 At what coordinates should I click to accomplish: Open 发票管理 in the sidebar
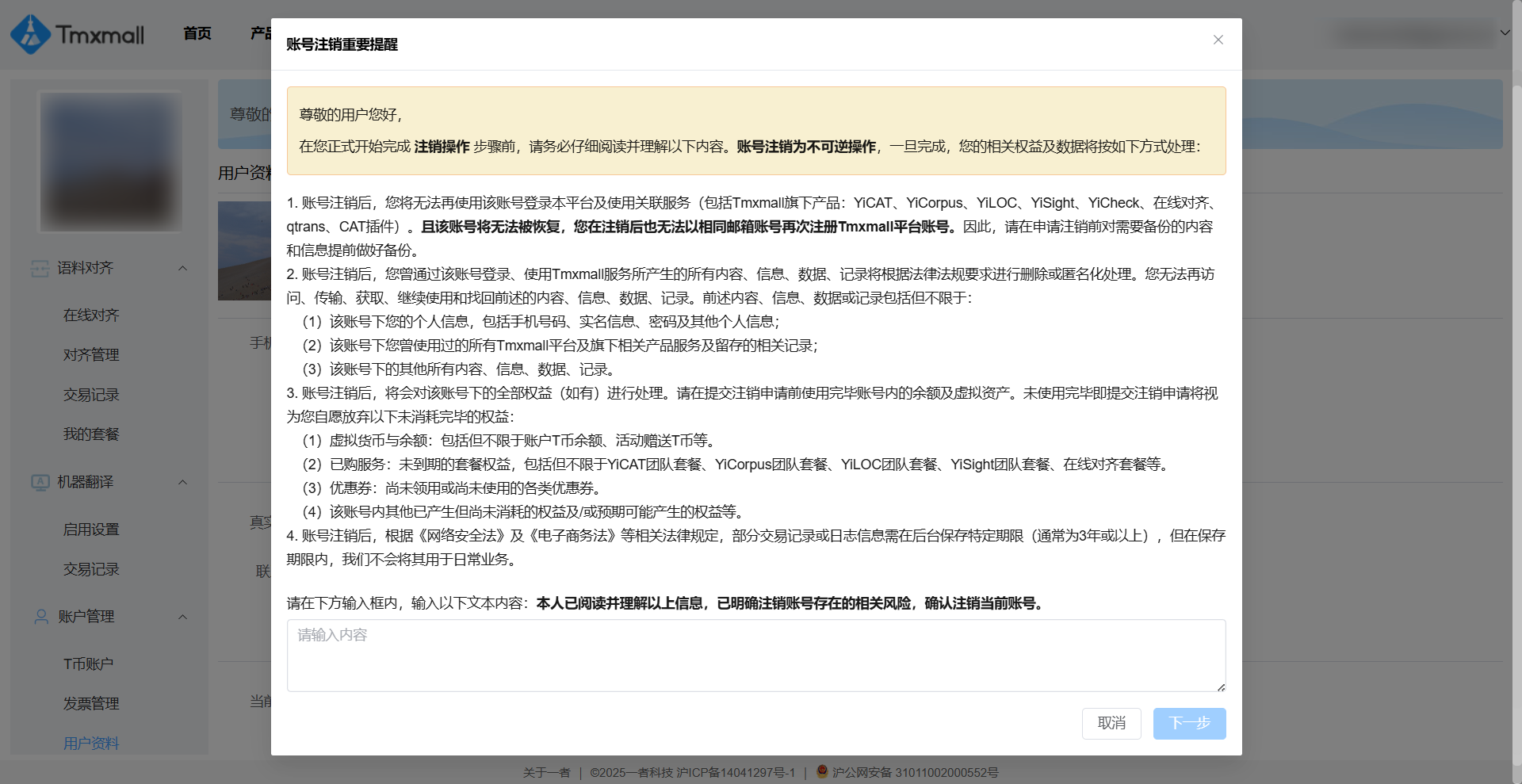[91, 704]
